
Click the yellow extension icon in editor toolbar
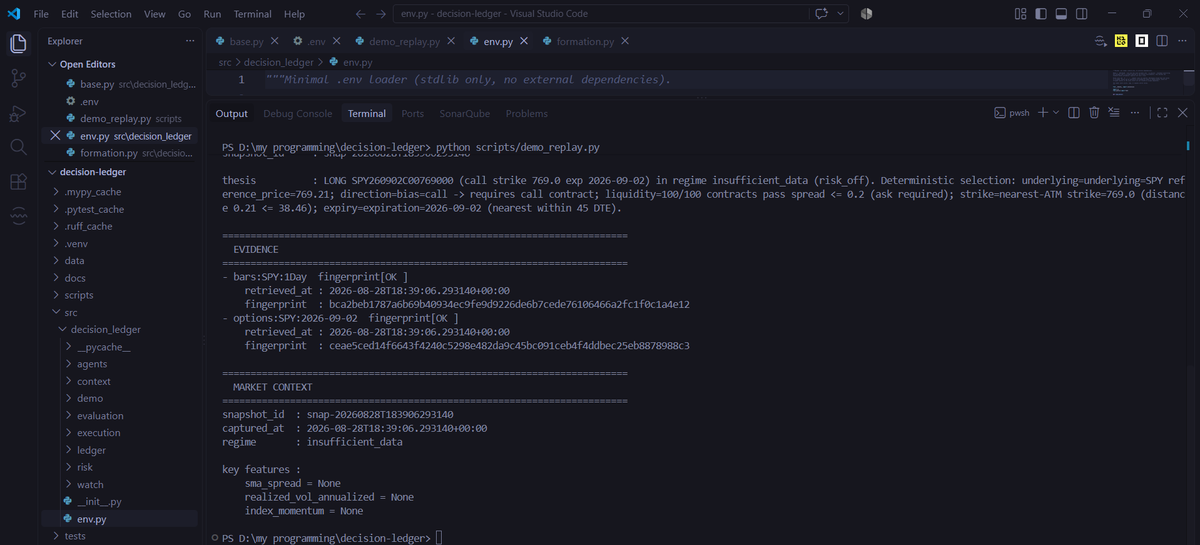1122,41
